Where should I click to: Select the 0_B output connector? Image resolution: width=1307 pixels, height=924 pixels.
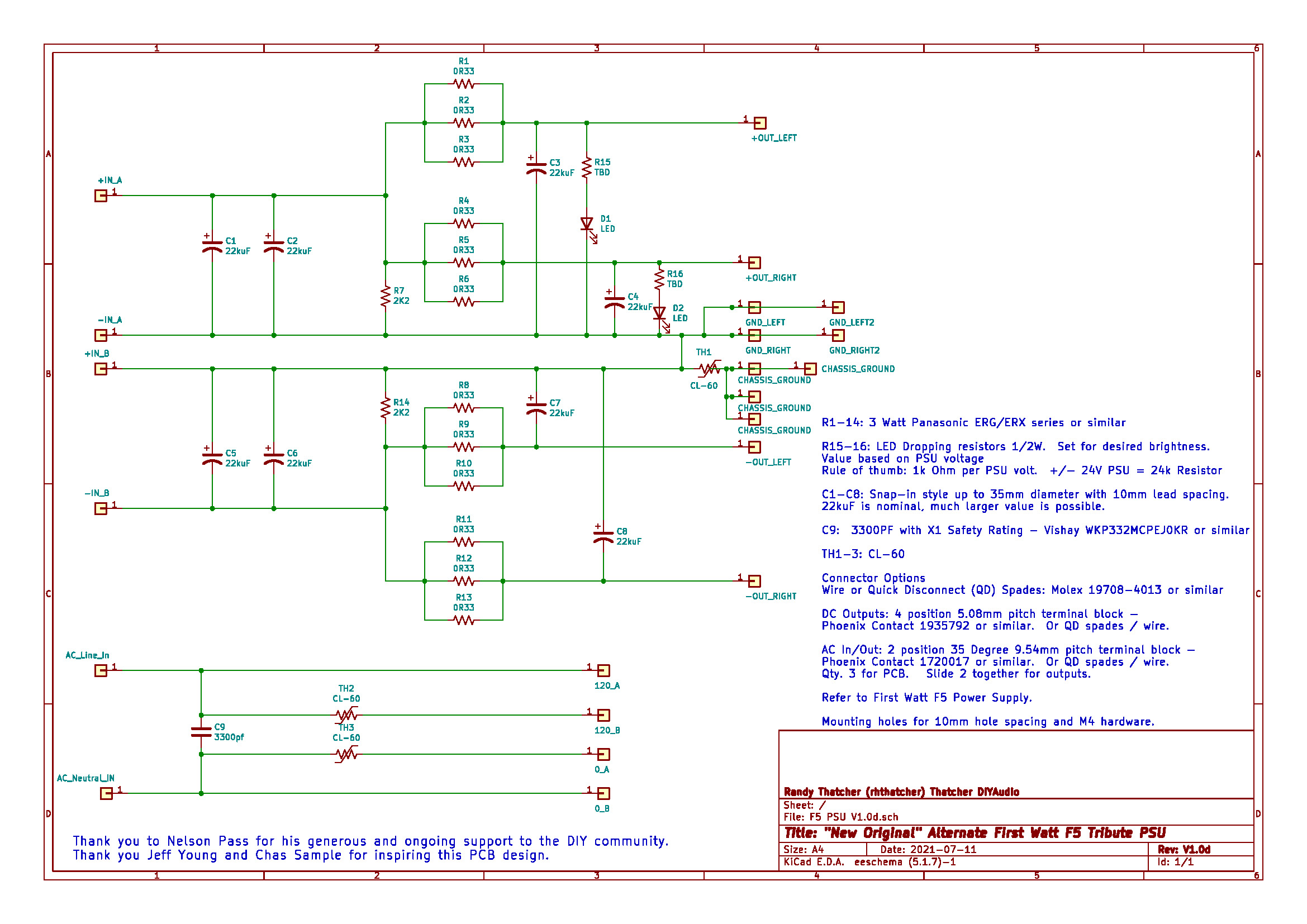603,793
